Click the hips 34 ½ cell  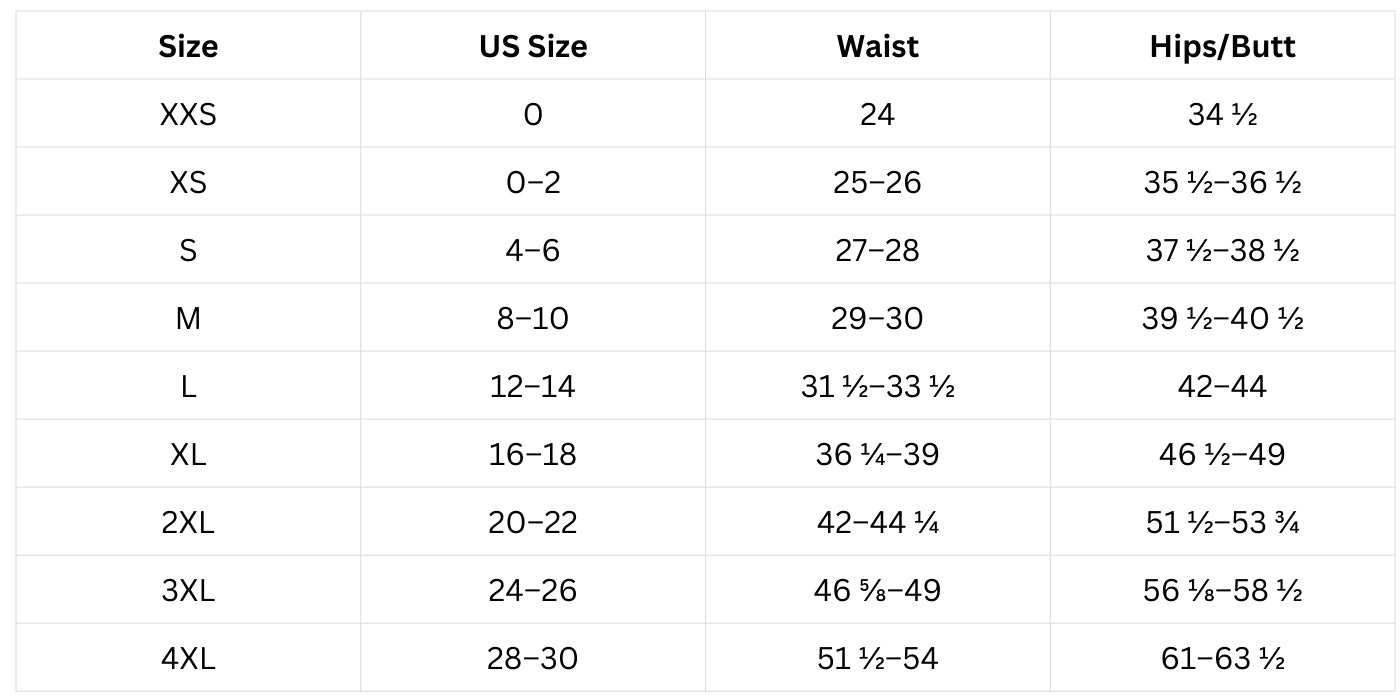pyautogui.click(x=1223, y=114)
